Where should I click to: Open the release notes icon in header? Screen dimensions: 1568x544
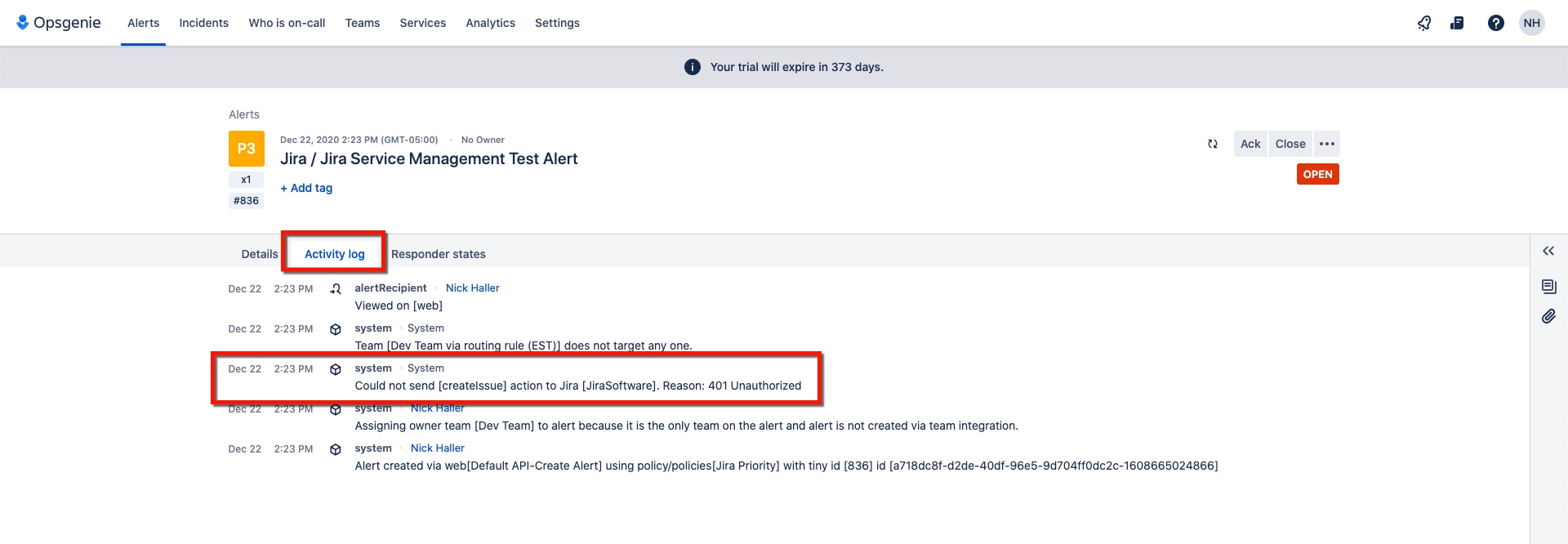coord(1457,23)
